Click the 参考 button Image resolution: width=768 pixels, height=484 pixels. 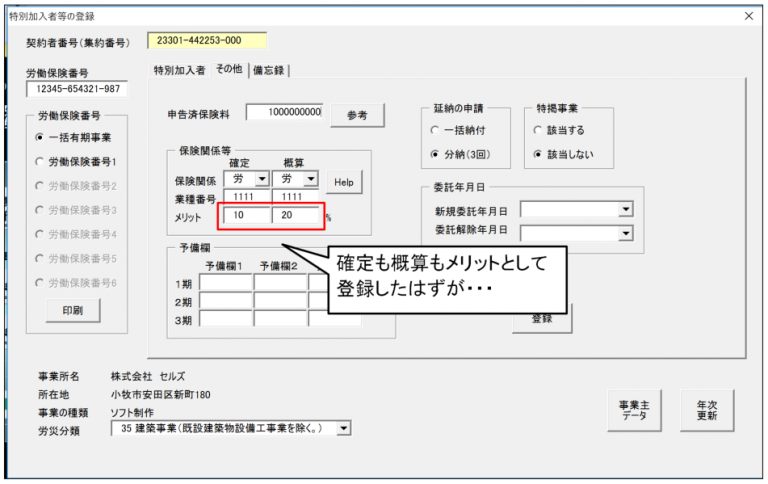357,116
